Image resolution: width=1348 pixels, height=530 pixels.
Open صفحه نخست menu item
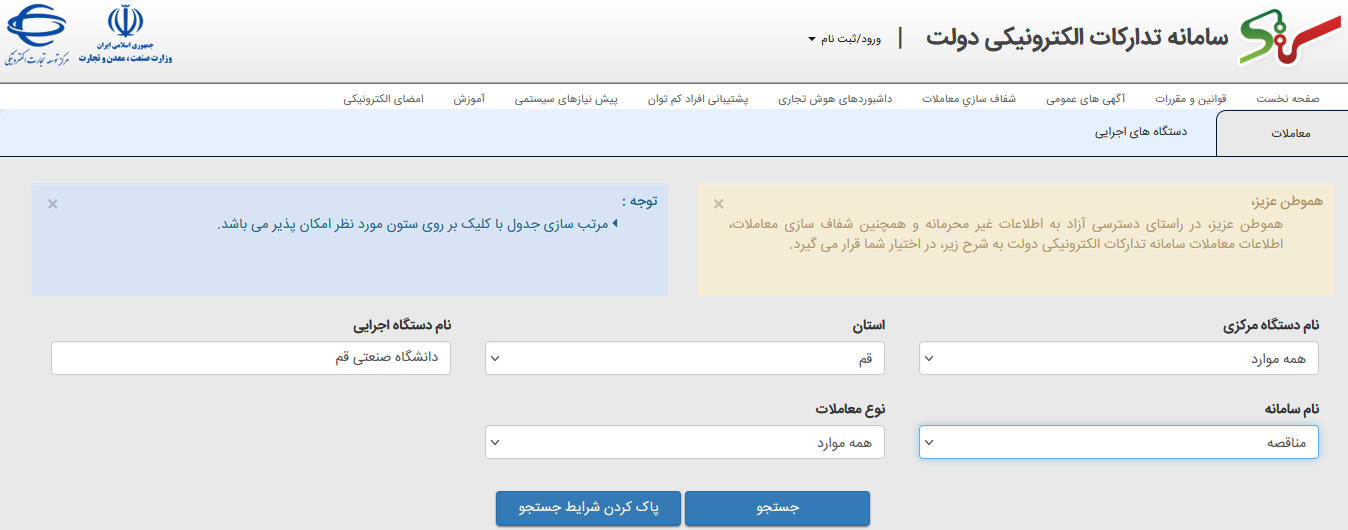pos(1288,99)
